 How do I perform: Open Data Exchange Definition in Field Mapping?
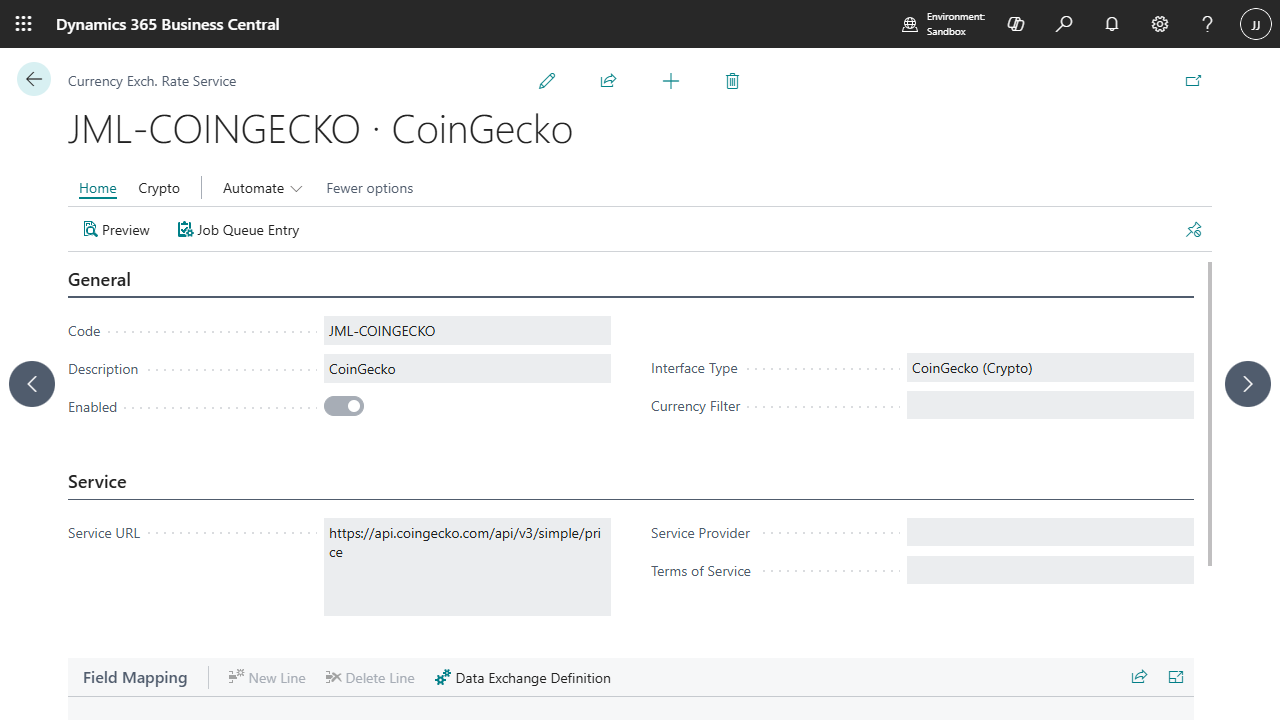(x=522, y=677)
